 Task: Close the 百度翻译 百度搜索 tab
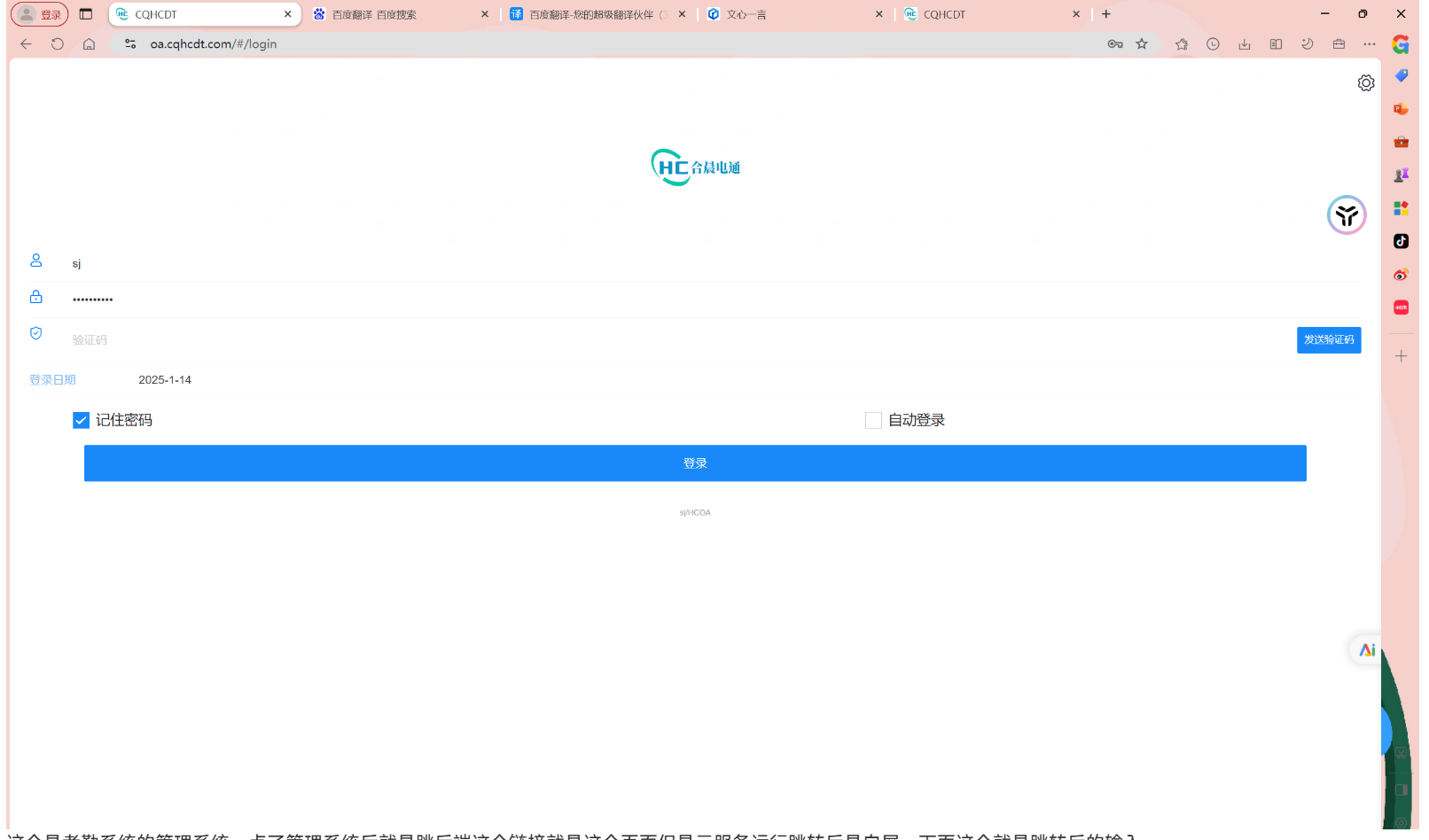[x=485, y=14]
